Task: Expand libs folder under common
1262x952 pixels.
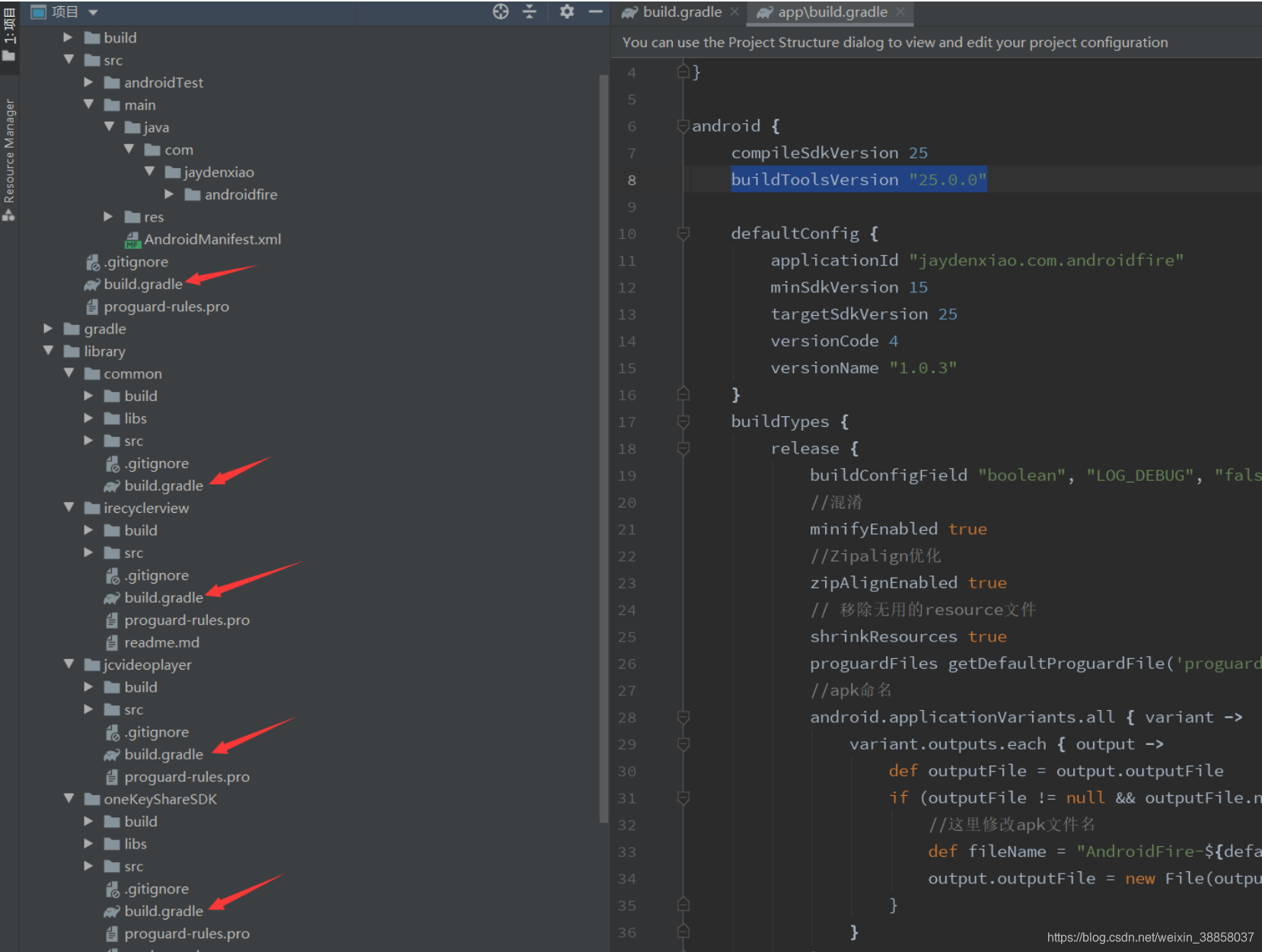Action: click(x=88, y=419)
